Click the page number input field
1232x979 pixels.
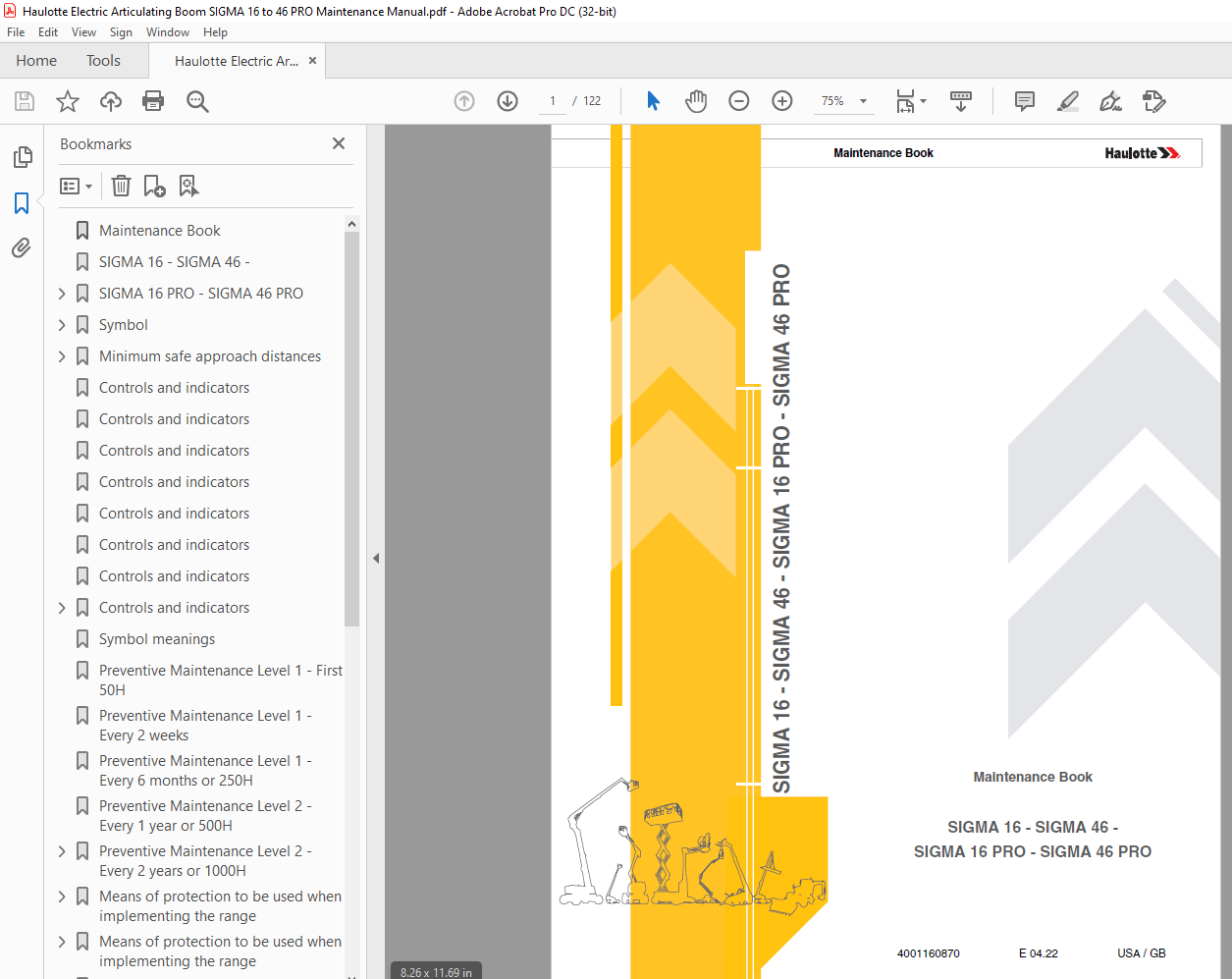553,101
